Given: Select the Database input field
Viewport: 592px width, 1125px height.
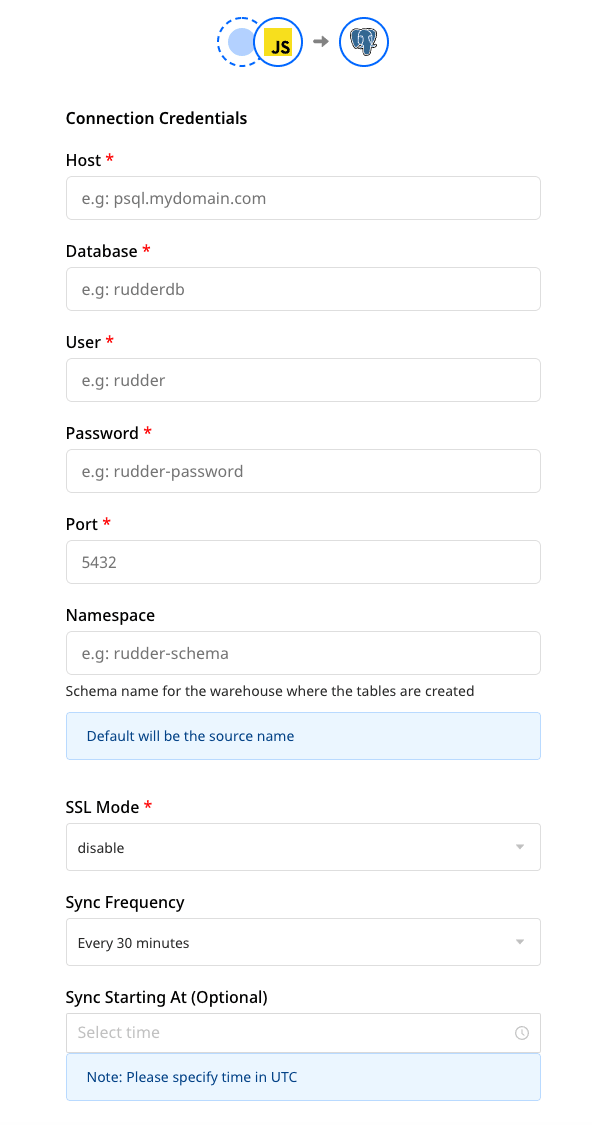Looking at the screenshot, I should 303,289.
